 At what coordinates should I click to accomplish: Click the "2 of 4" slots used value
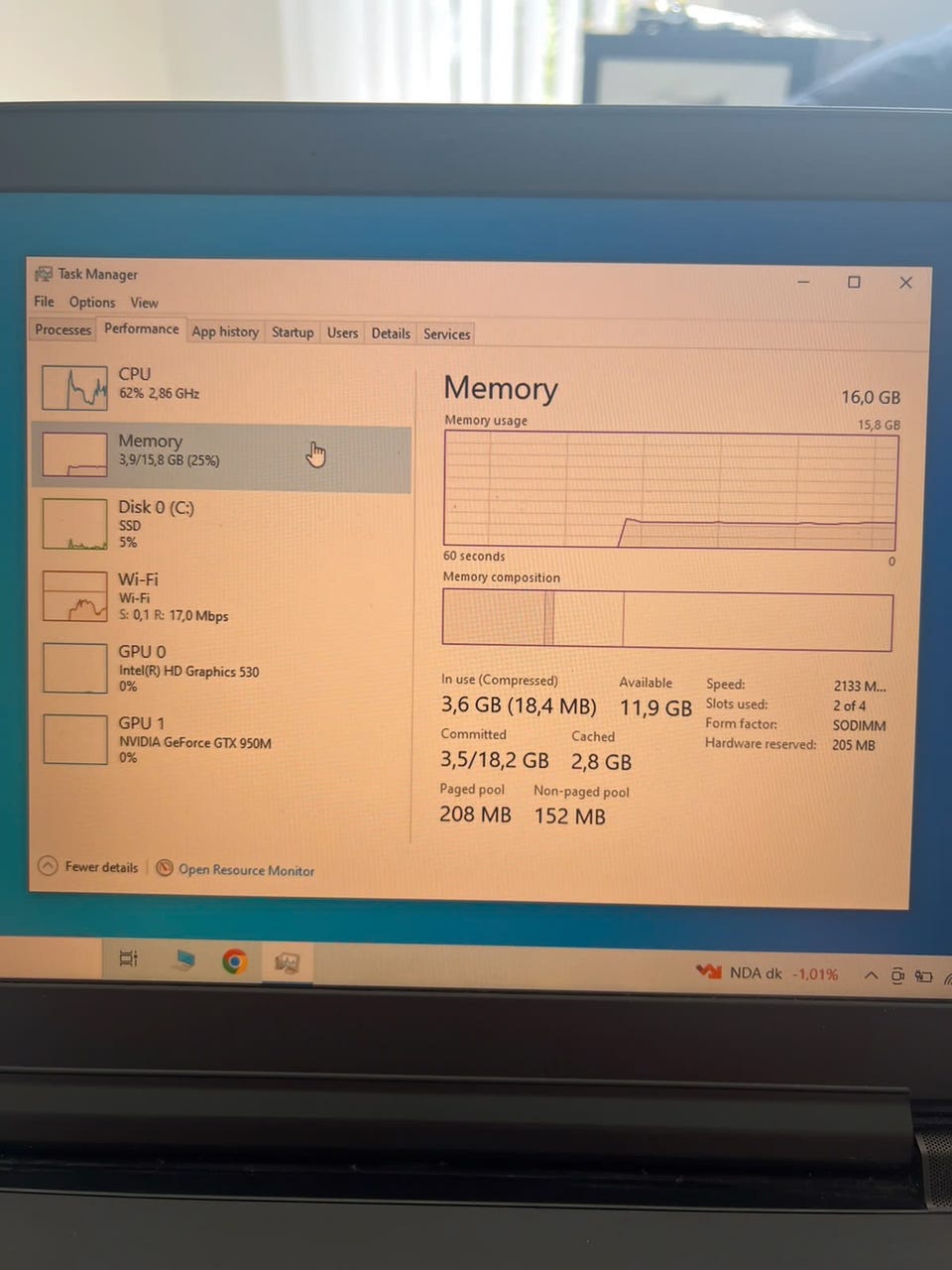[849, 705]
